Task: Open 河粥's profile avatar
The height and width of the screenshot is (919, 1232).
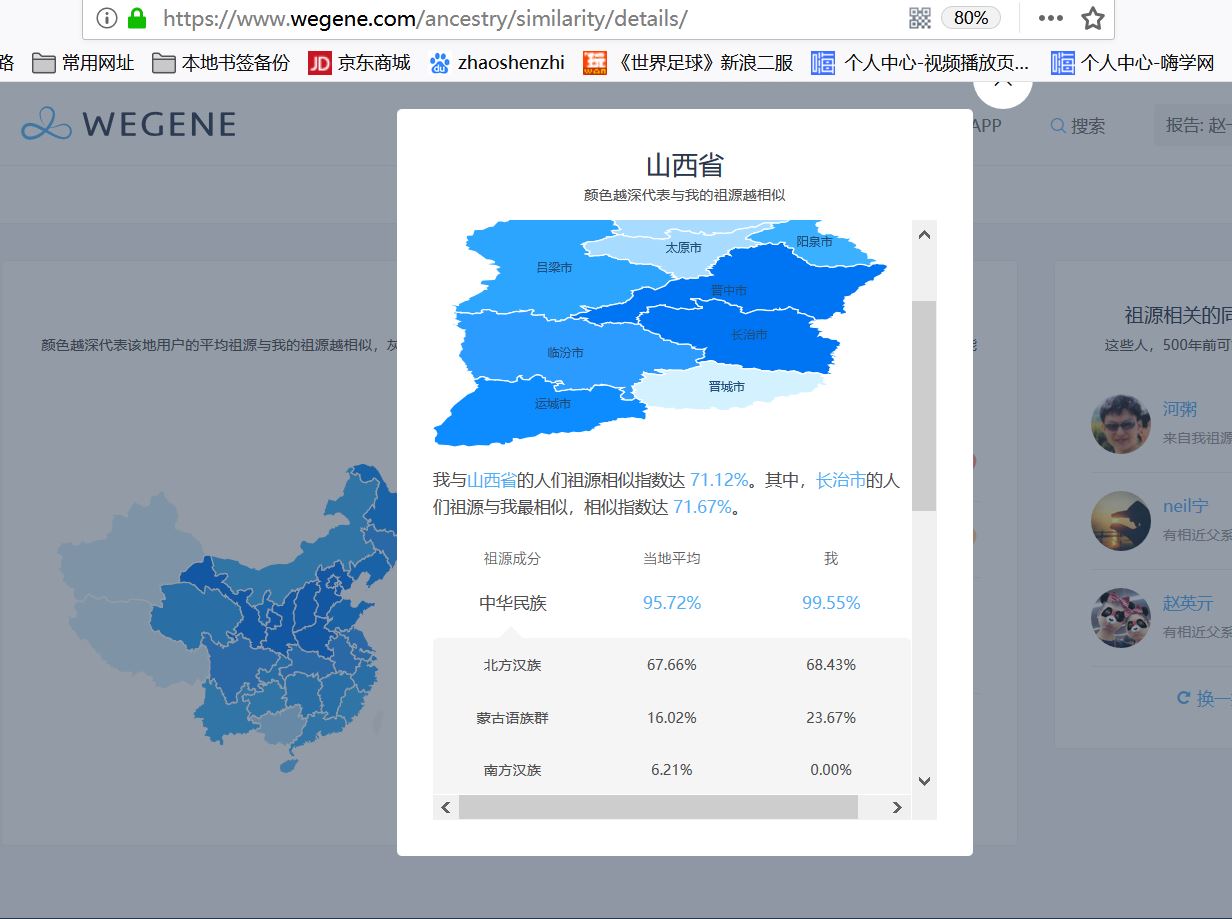Action: [1121, 424]
